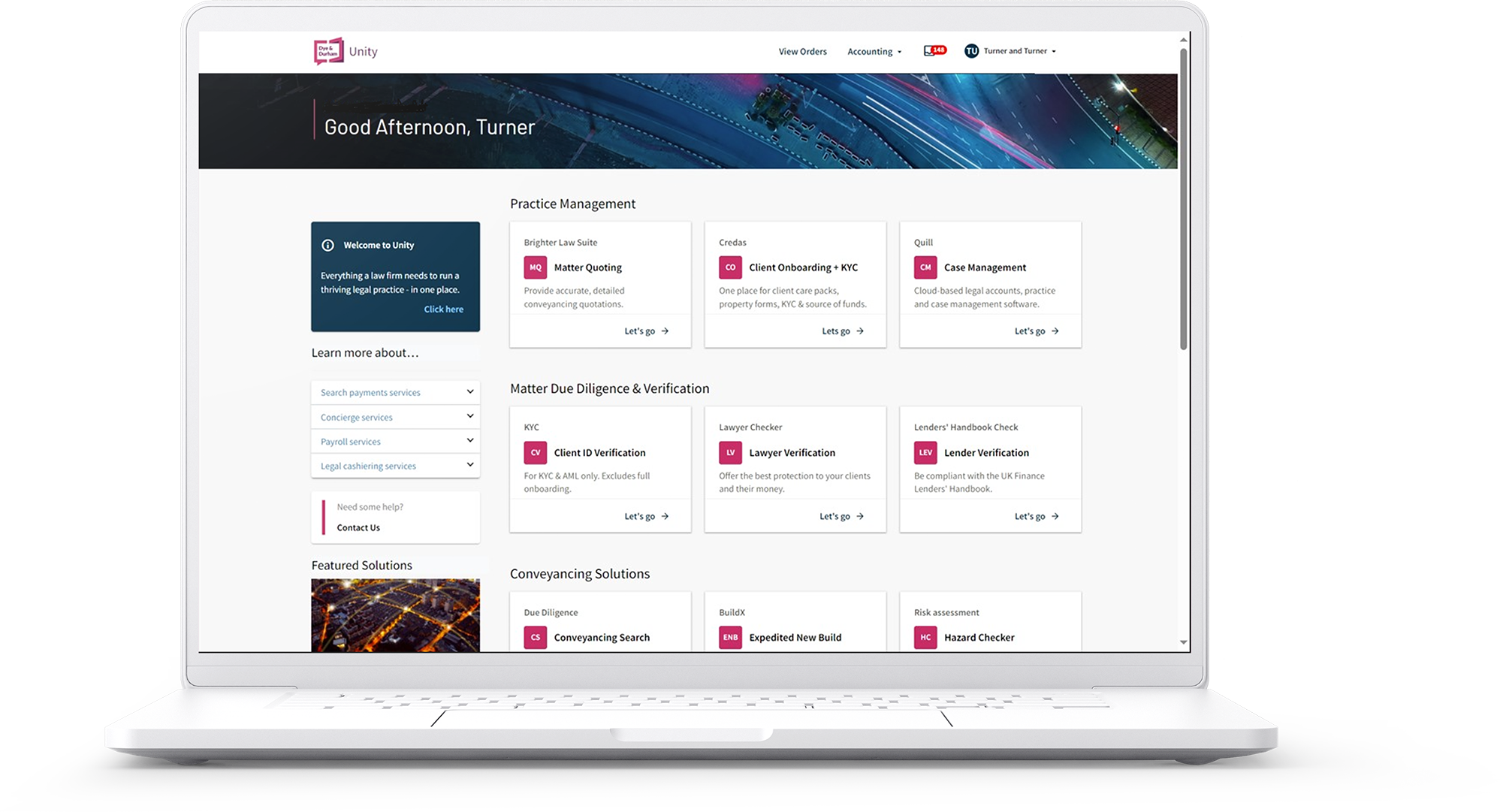This screenshot has height=812, width=1500.
Task: Go to View Orders
Action: tap(802, 52)
